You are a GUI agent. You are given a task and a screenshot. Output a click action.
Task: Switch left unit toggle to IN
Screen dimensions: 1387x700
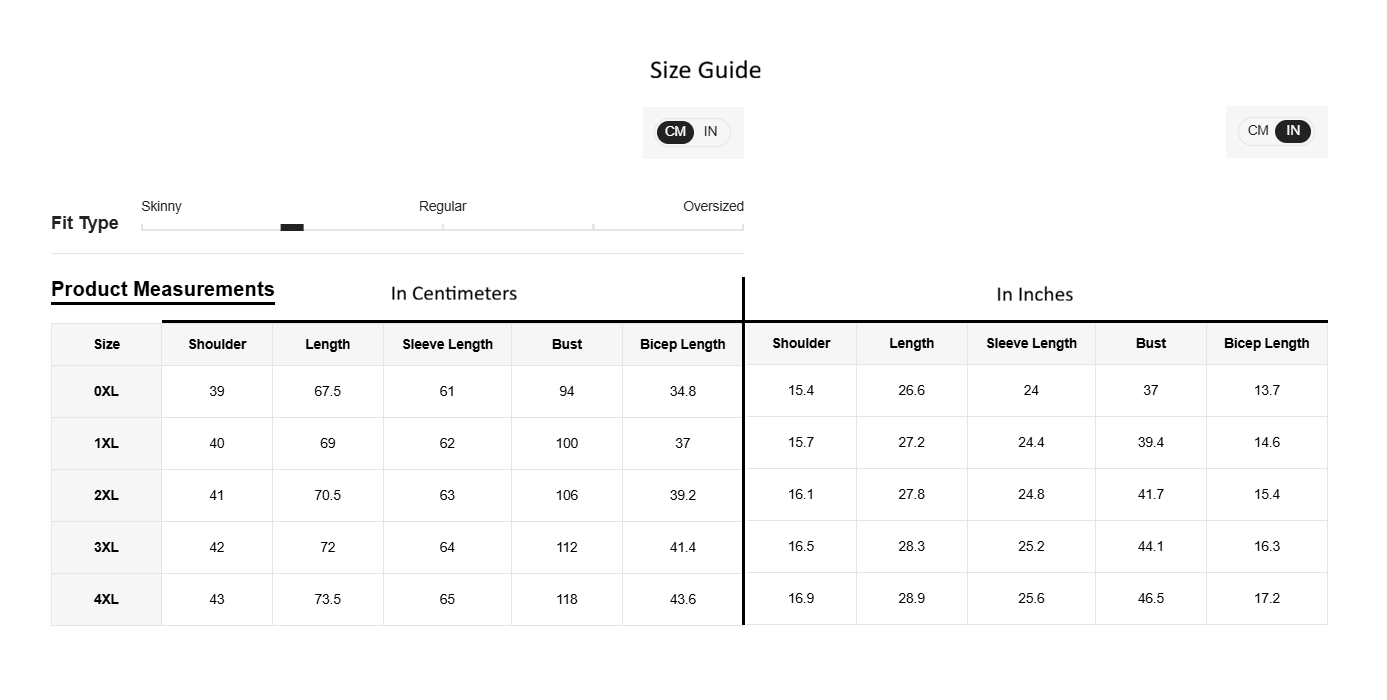(x=710, y=132)
